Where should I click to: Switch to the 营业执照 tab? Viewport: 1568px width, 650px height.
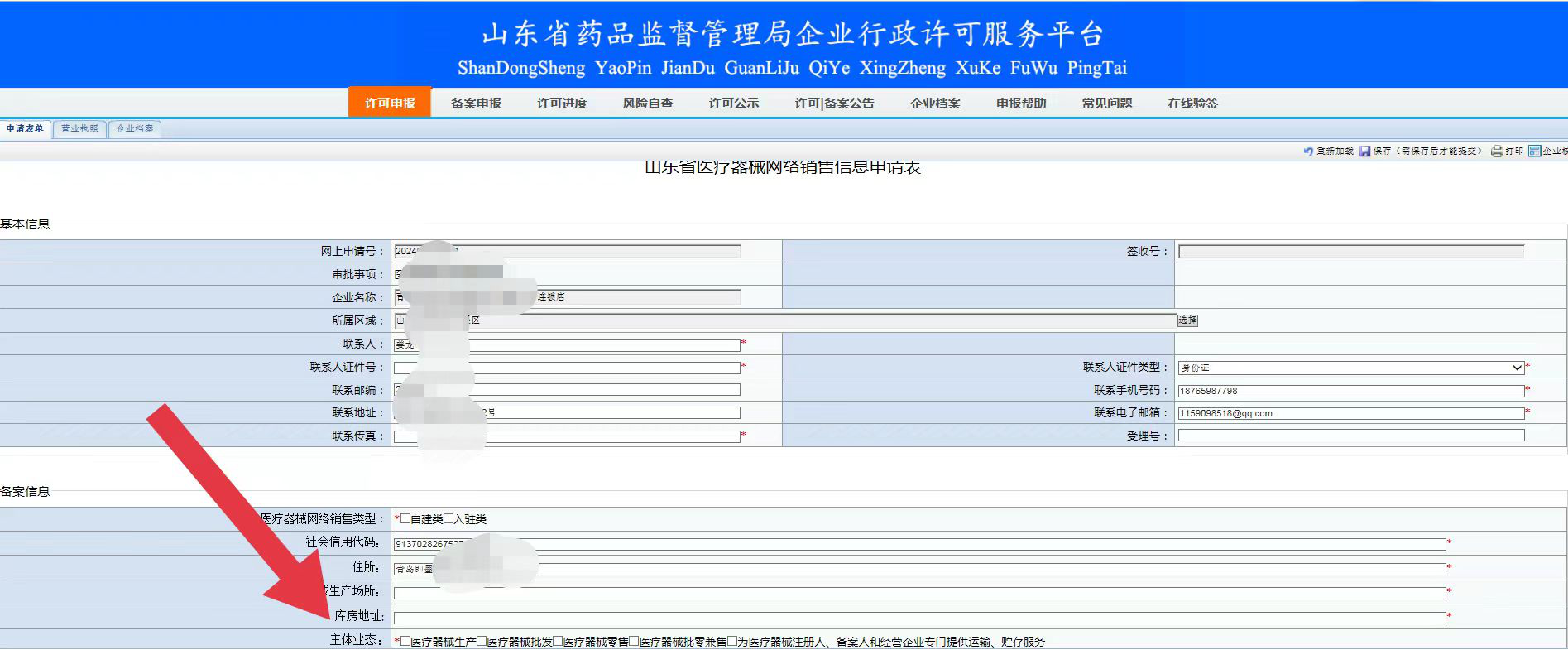pos(79,128)
